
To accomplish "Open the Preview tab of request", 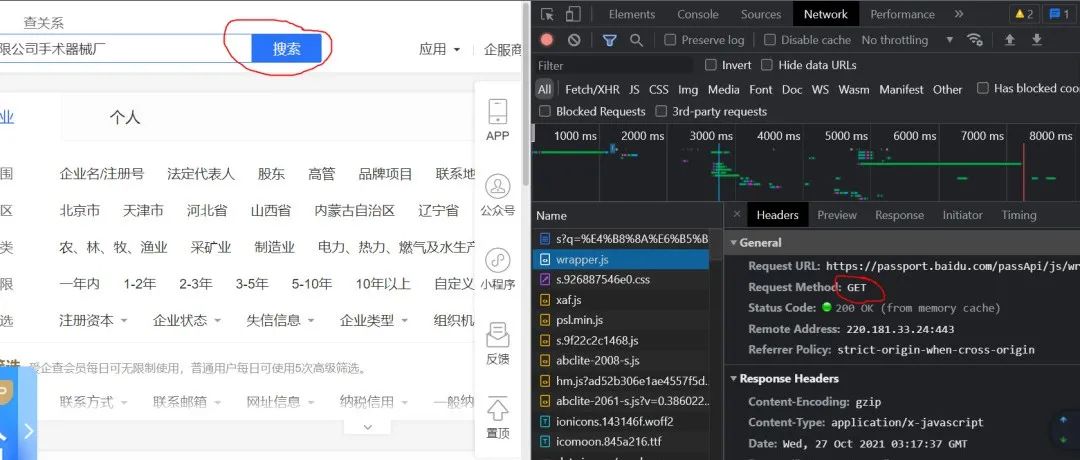I will click(x=837, y=215).
